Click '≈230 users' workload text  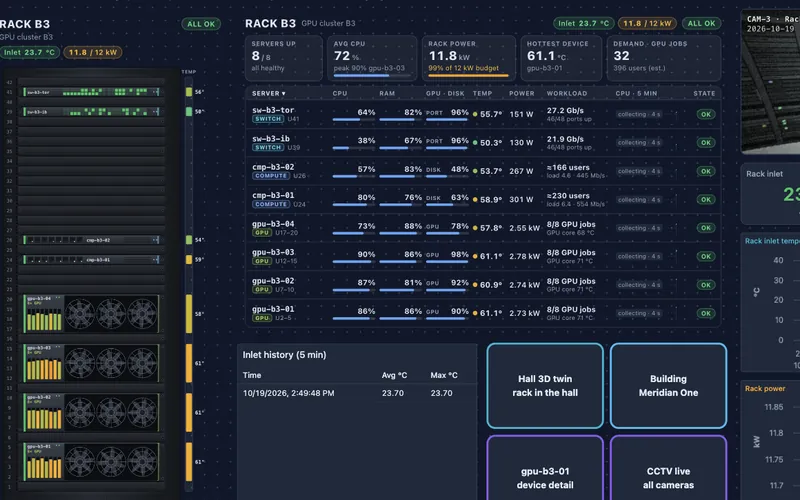click(568, 195)
